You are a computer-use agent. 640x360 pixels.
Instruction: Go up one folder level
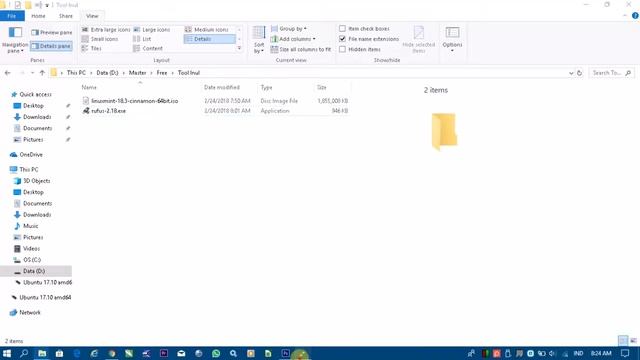[42, 73]
